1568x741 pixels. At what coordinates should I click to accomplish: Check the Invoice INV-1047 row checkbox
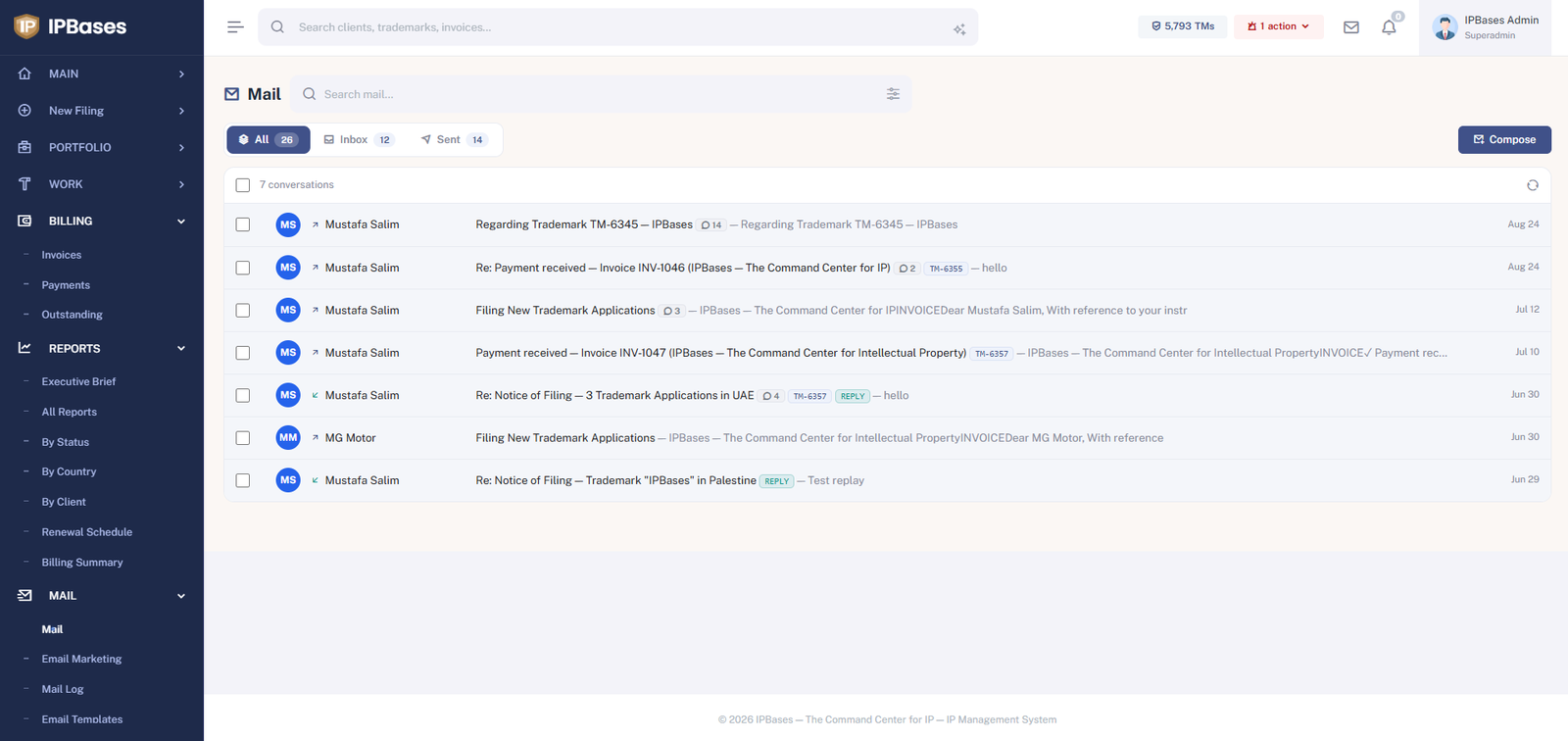243,353
